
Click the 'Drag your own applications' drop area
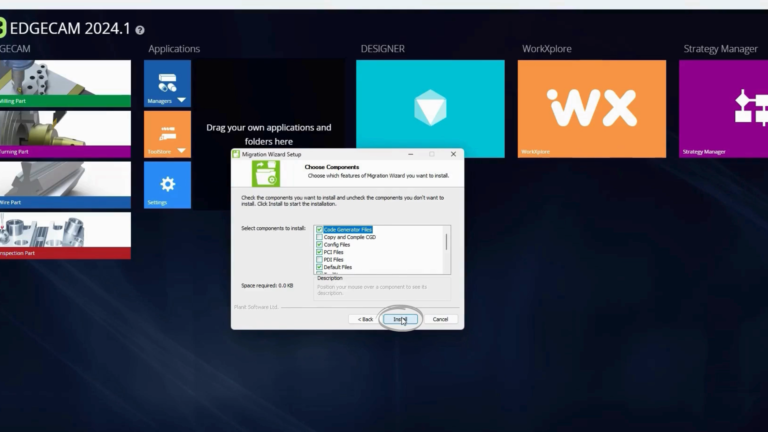point(268,134)
